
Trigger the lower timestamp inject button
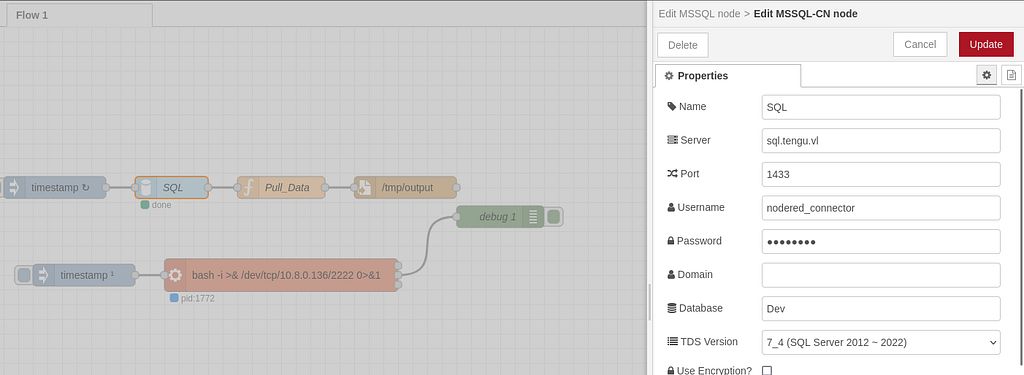[24, 275]
